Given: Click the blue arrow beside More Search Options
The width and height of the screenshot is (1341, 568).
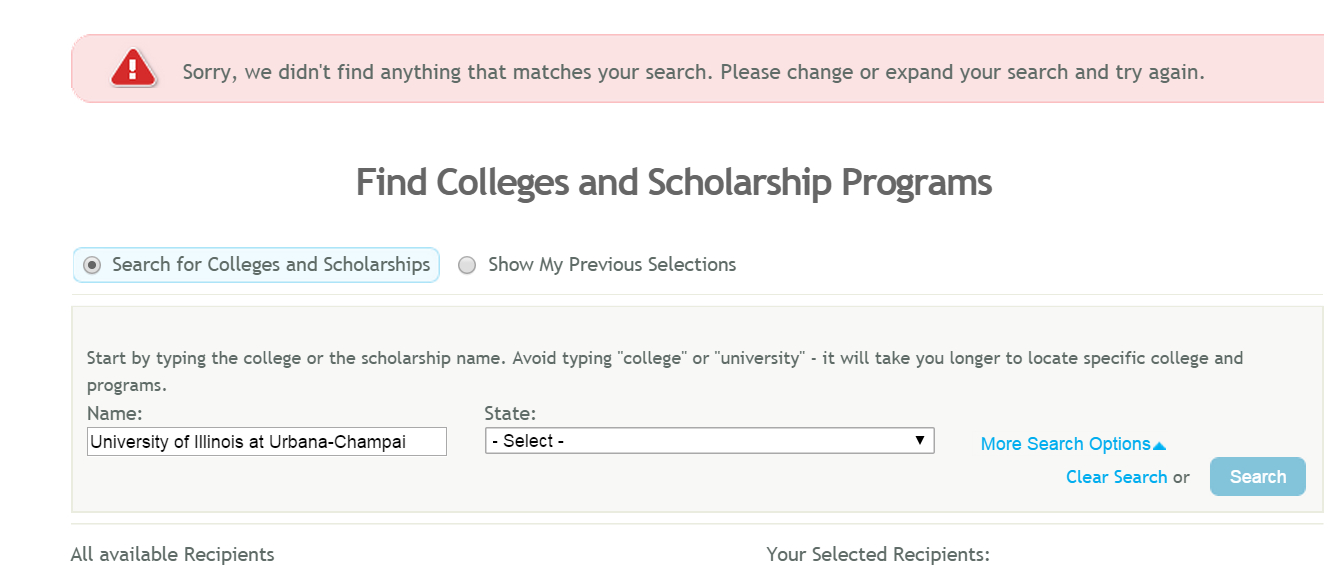Looking at the screenshot, I should pyautogui.click(x=1159, y=445).
